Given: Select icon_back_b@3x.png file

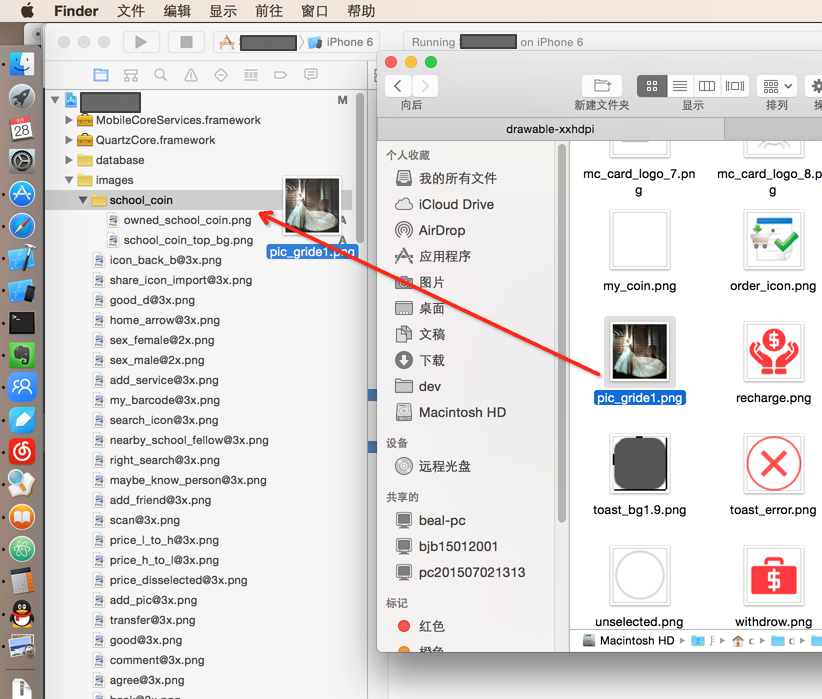Looking at the screenshot, I should (165, 260).
